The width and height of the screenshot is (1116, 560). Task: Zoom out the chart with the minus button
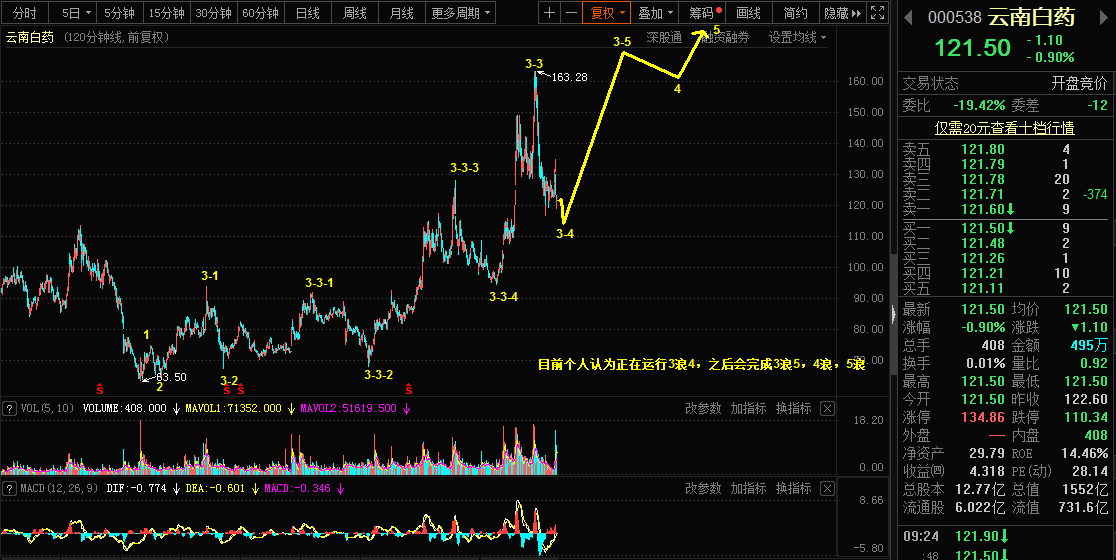coord(571,12)
